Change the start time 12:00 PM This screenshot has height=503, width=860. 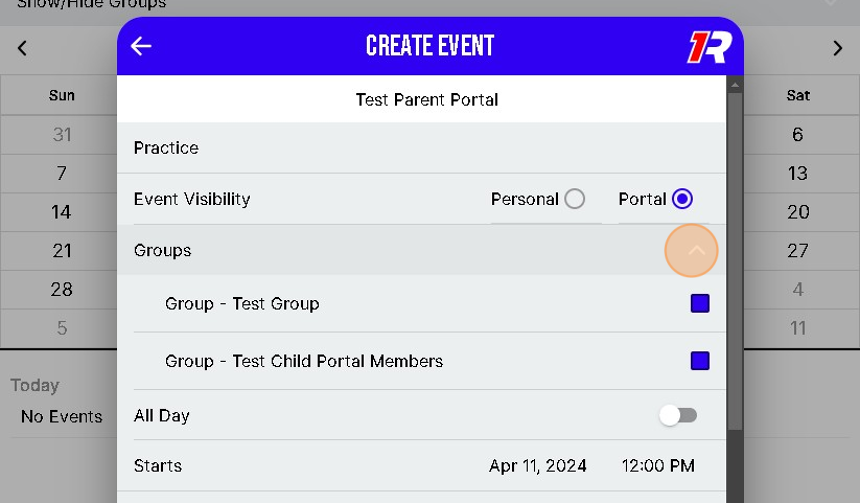pos(658,466)
